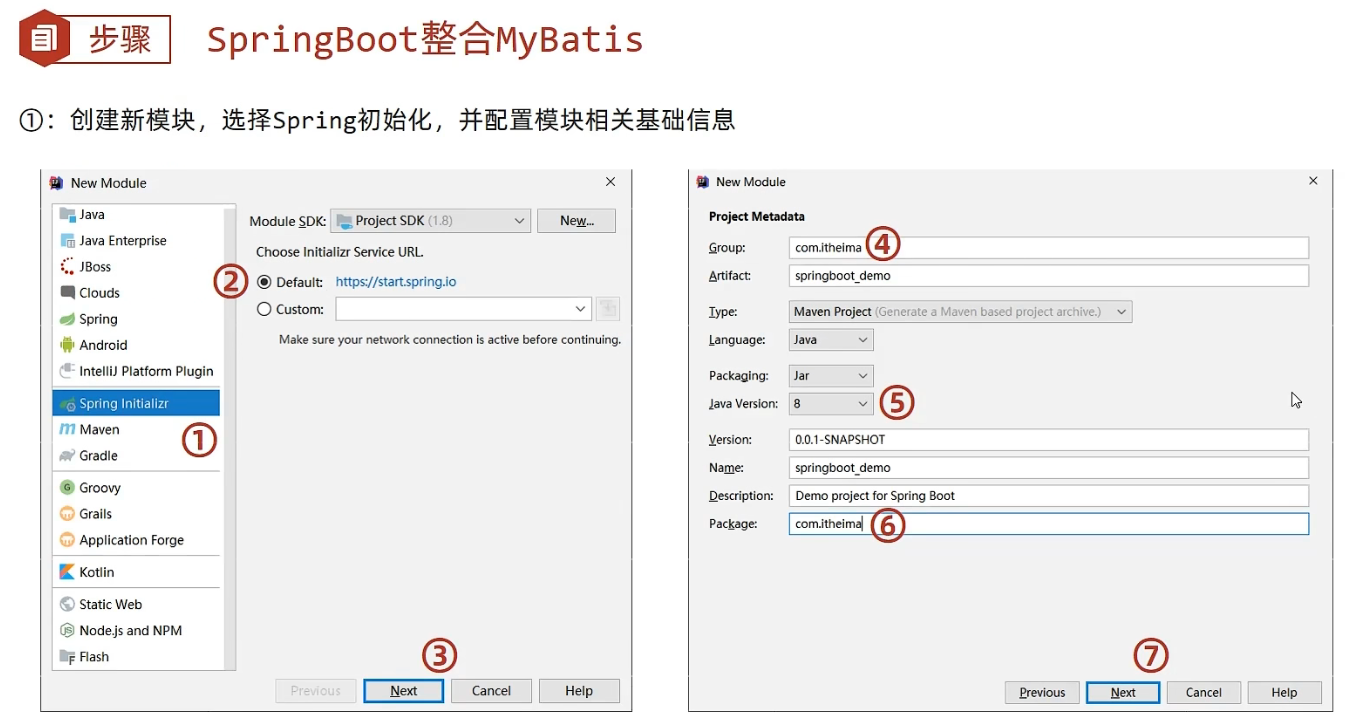Click the Kotlin icon

(67, 571)
